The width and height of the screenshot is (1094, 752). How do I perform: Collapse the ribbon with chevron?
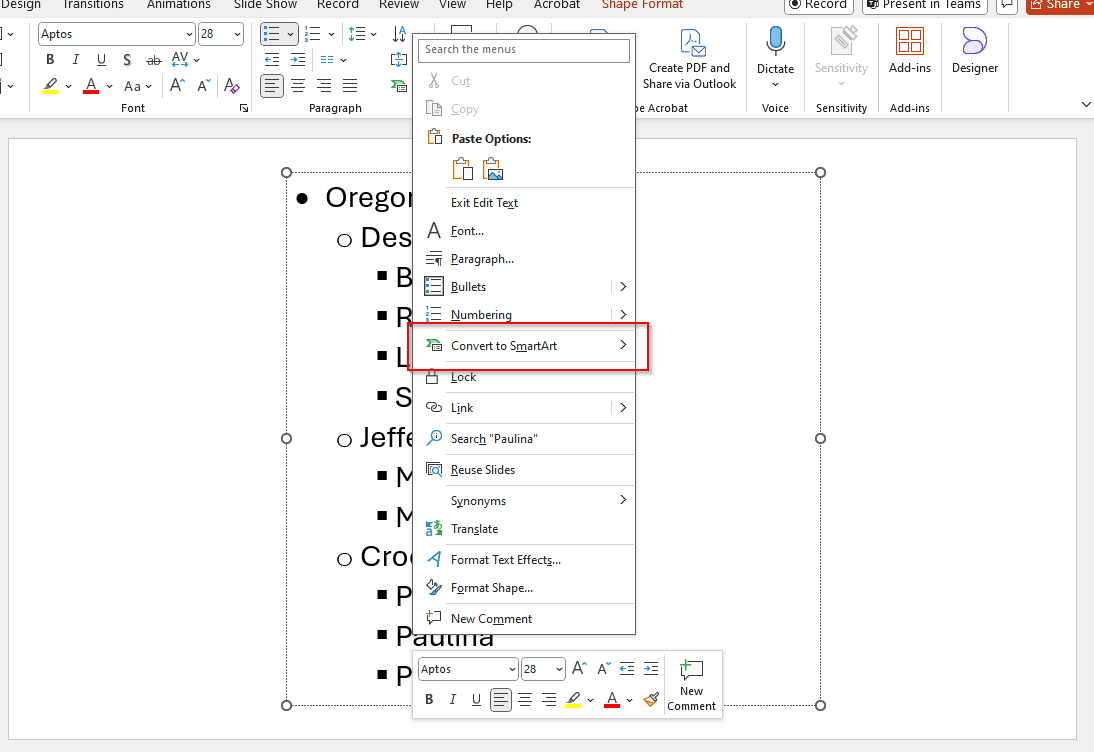pos(1086,104)
